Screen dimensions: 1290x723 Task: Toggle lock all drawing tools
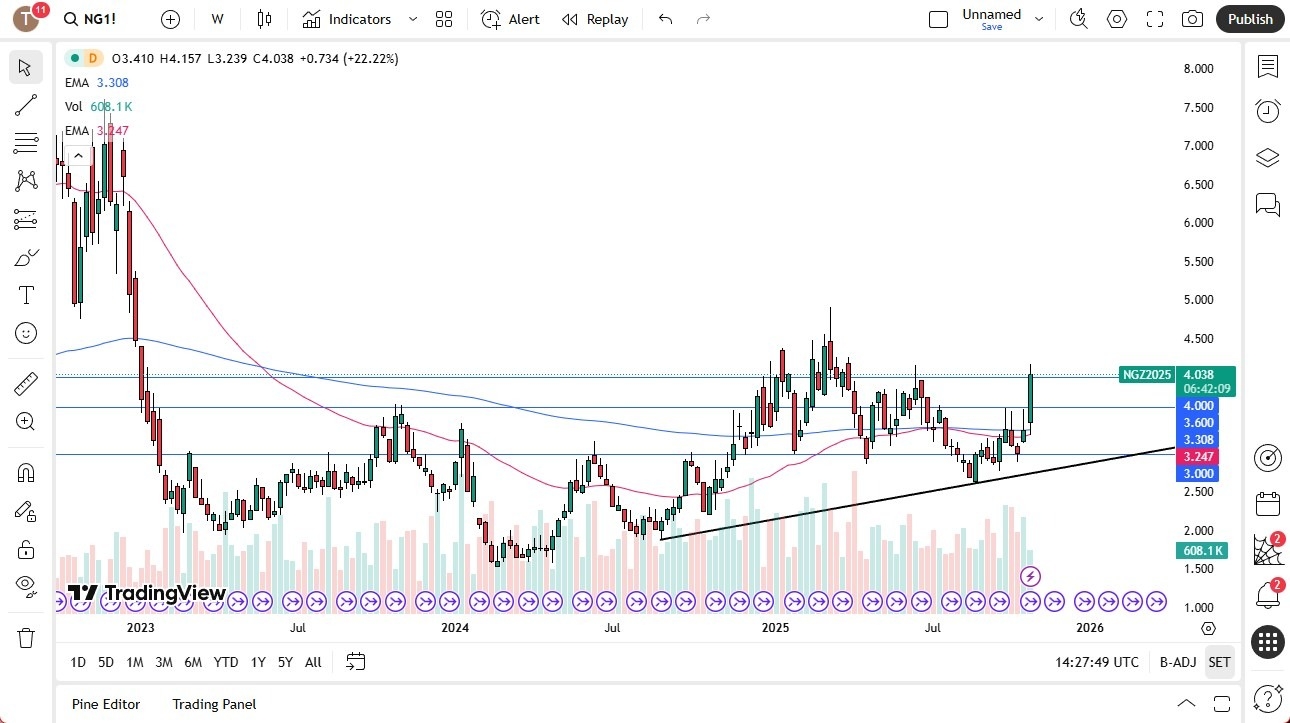(26, 549)
